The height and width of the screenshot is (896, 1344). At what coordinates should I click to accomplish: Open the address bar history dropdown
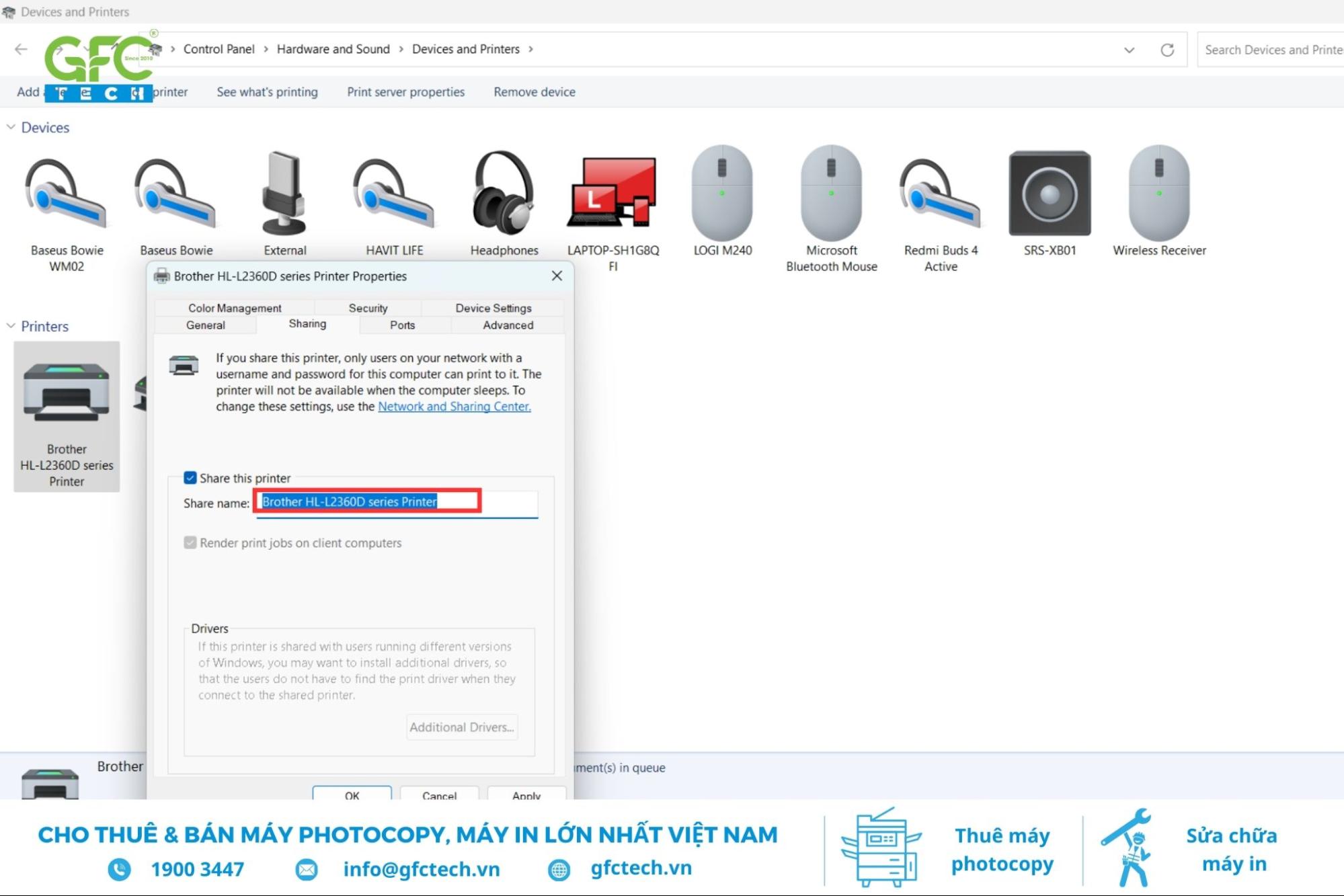tap(1129, 50)
